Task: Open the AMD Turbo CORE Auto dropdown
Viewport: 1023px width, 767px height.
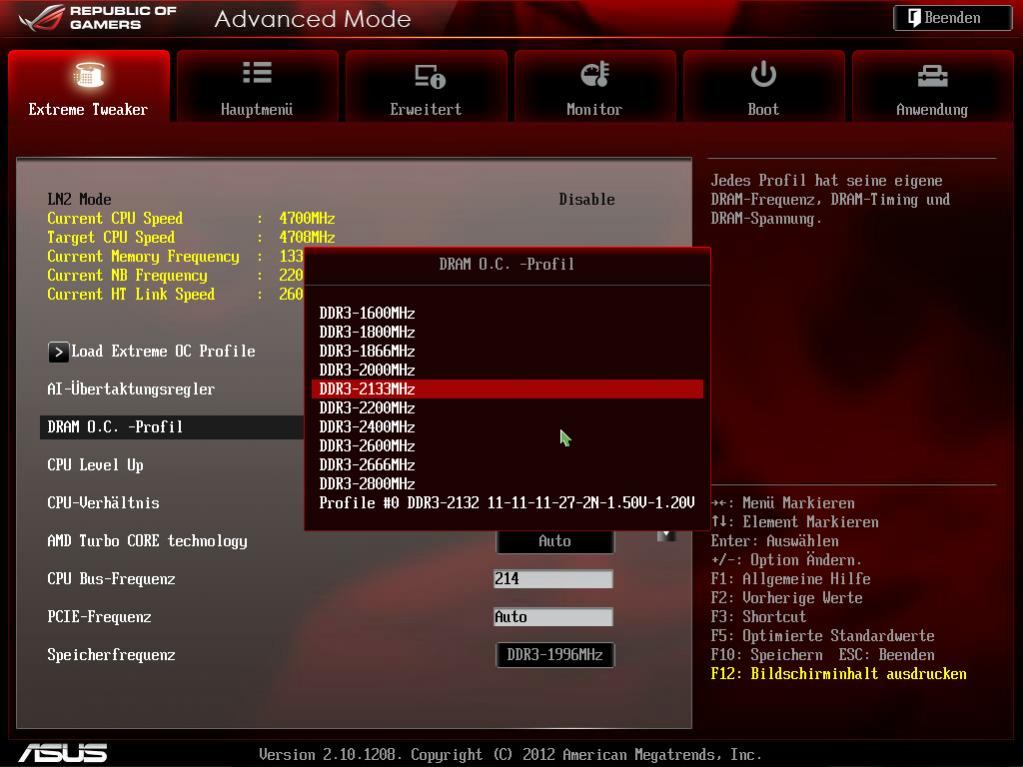Action: coord(555,541)
